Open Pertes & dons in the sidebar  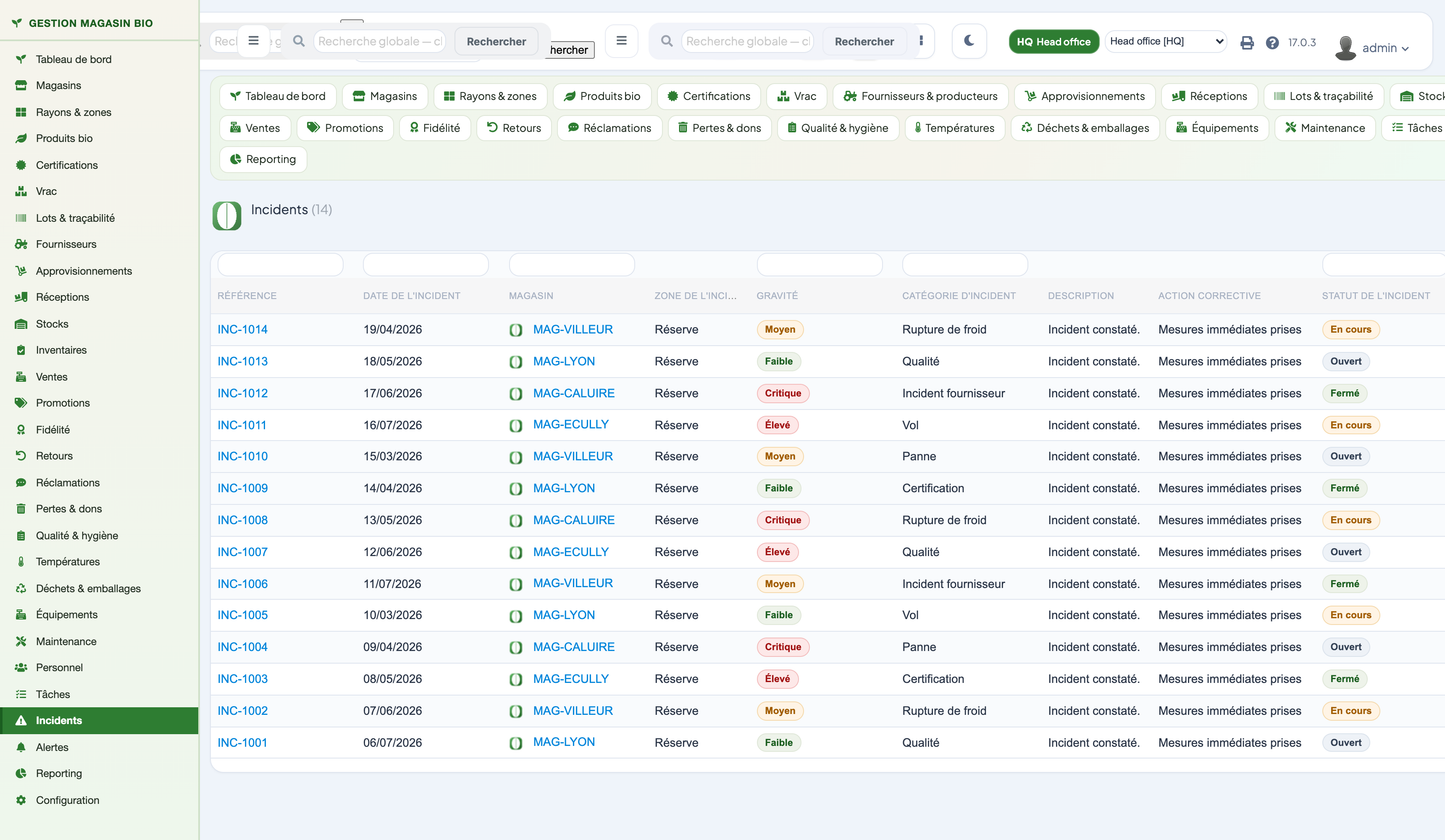99,509
